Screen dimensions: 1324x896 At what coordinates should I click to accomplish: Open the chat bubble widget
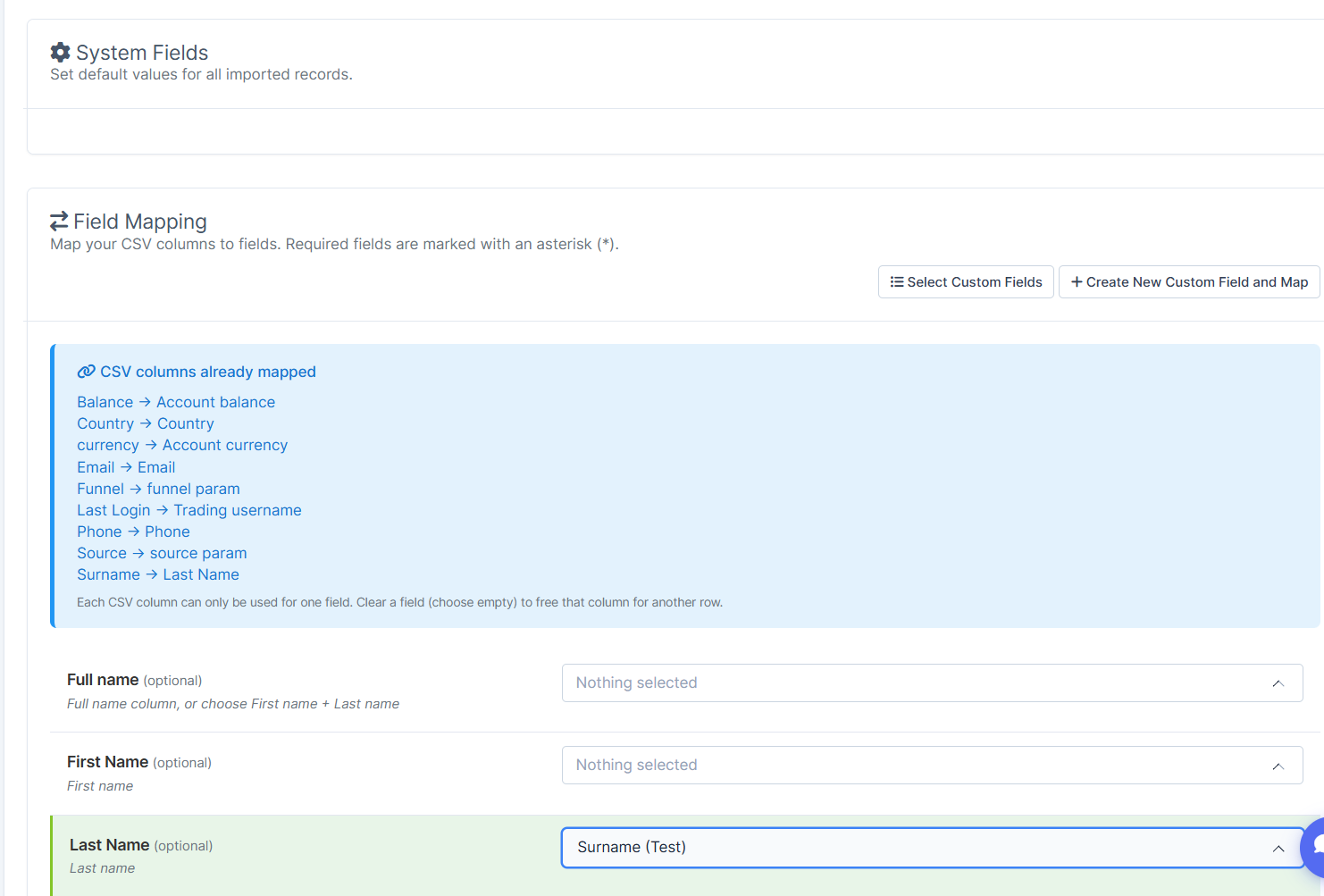click(x=1313, y=847)
